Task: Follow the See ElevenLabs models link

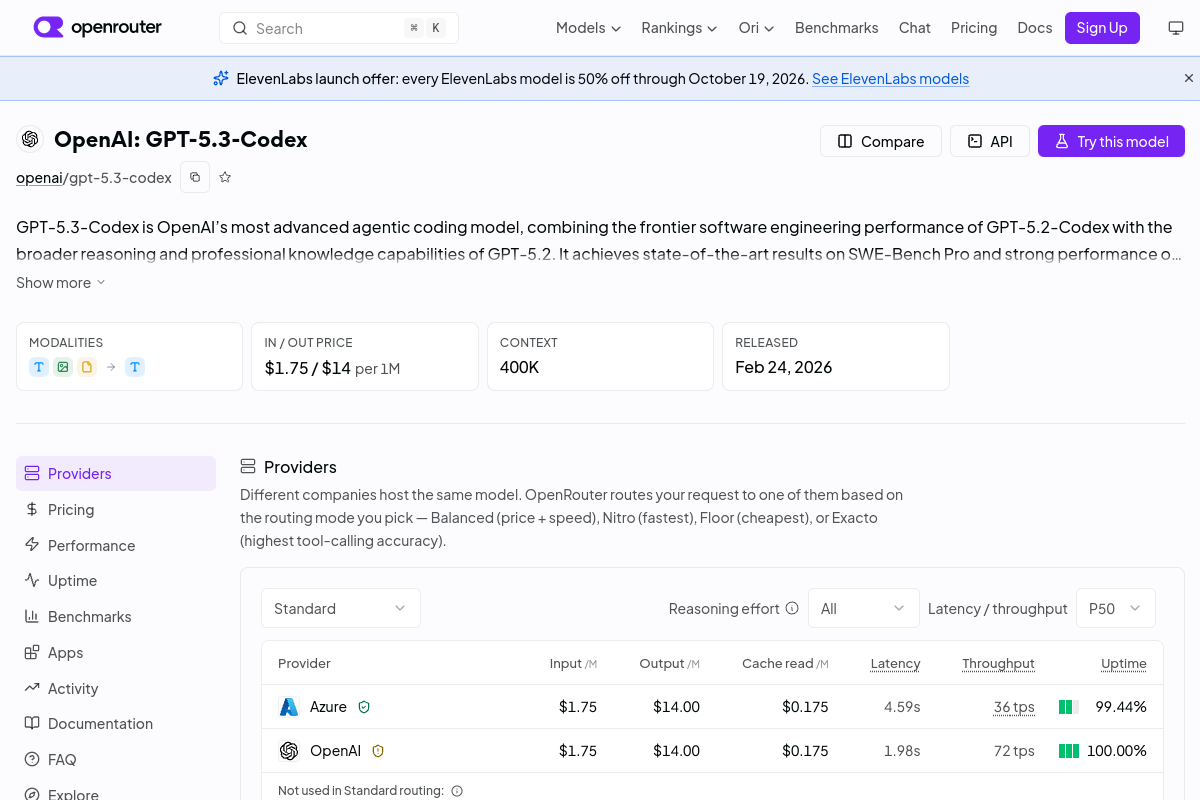Action: tap(890, 79)
